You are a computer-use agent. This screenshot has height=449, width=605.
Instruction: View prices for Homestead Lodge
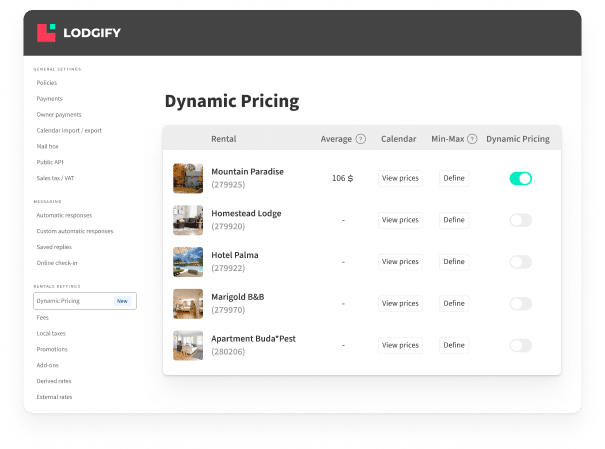[400, 220]
